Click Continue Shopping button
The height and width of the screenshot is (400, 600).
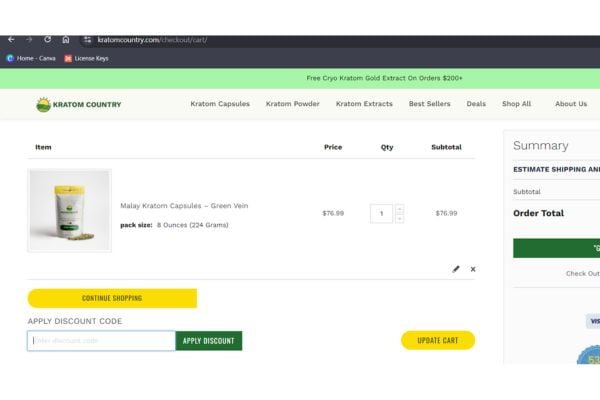tap(112, 298)
